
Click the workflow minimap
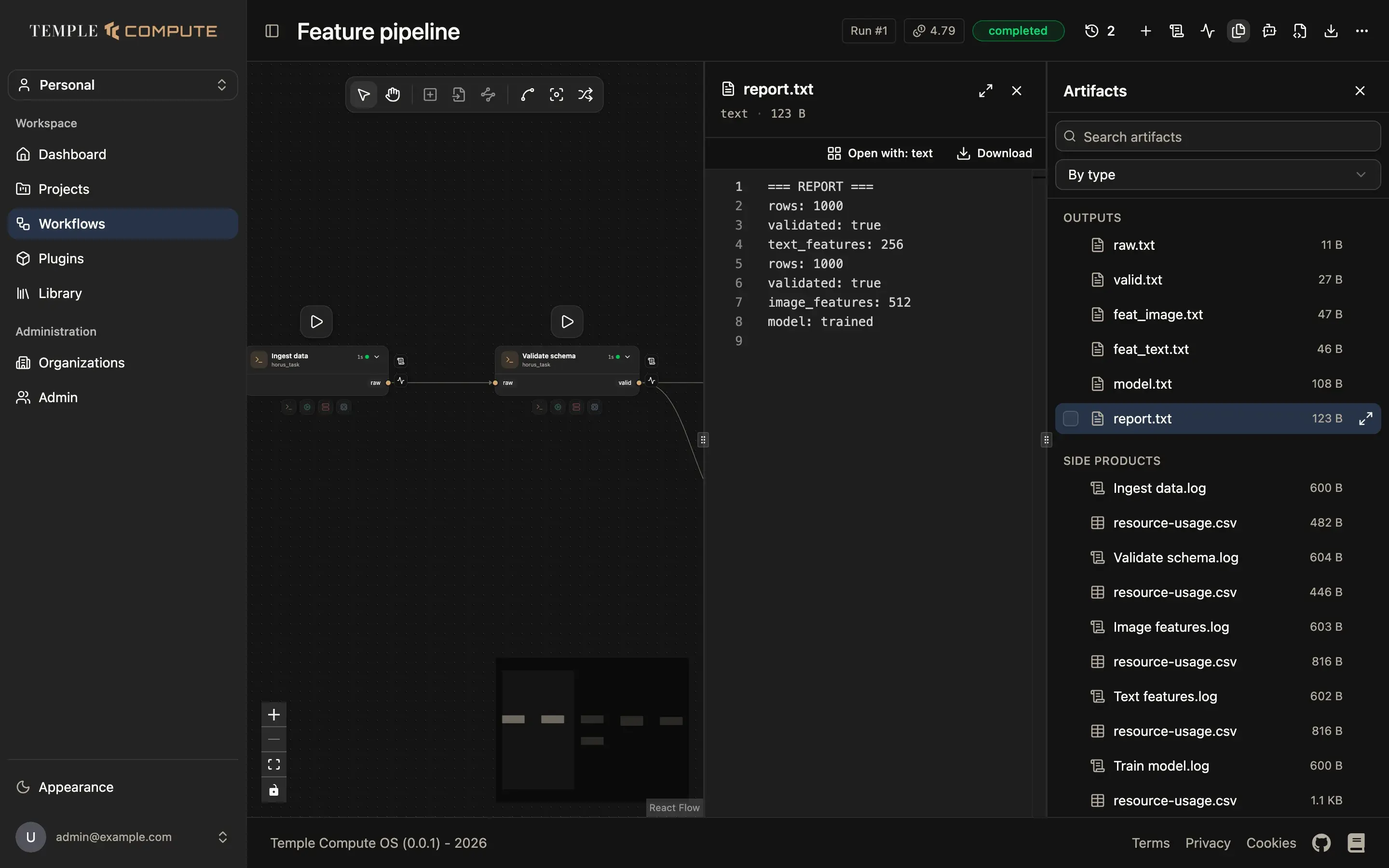pyautogui.click(x=592, y=730)
